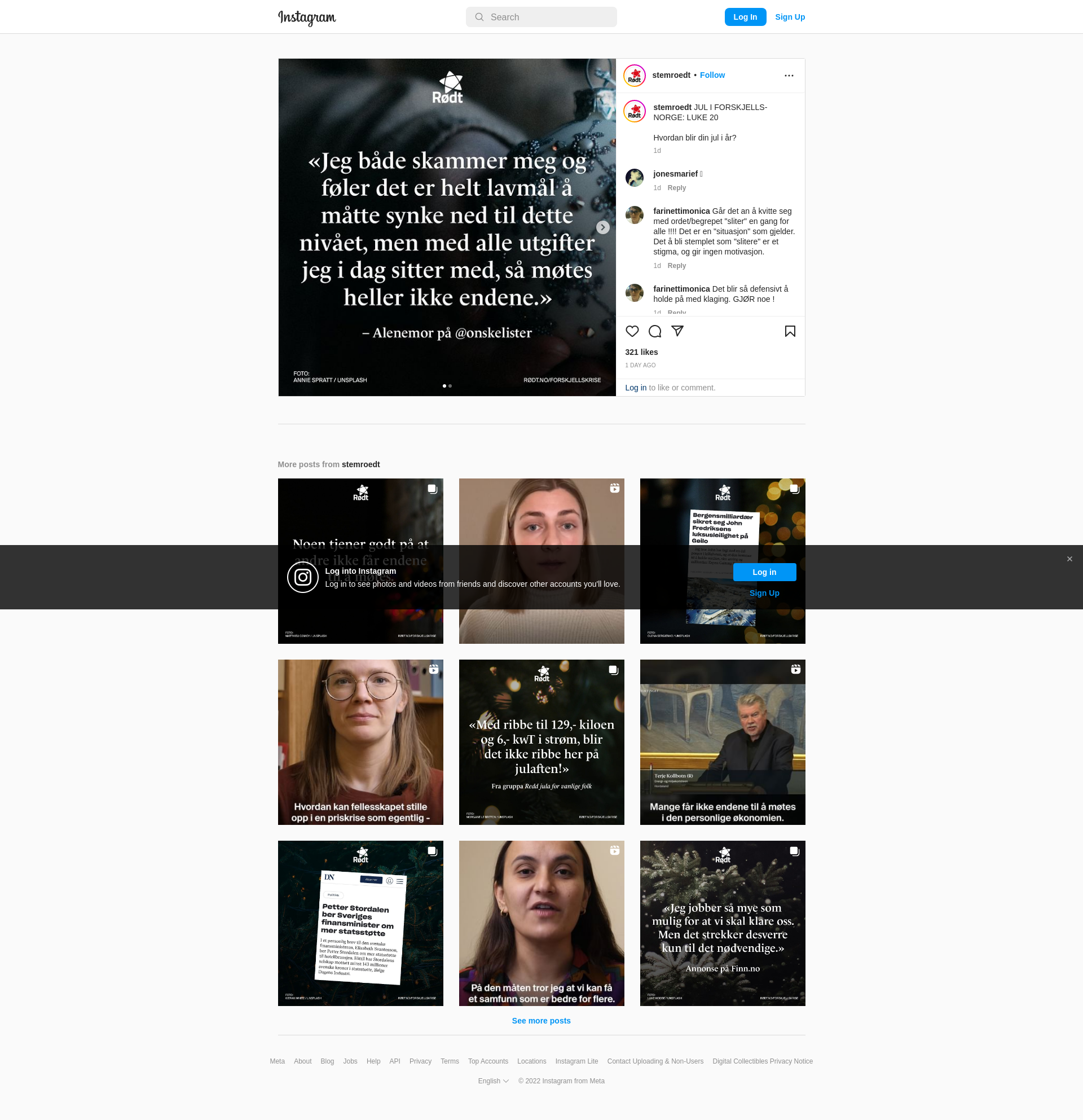Click the 321 likes count

[x=641, y=352]
